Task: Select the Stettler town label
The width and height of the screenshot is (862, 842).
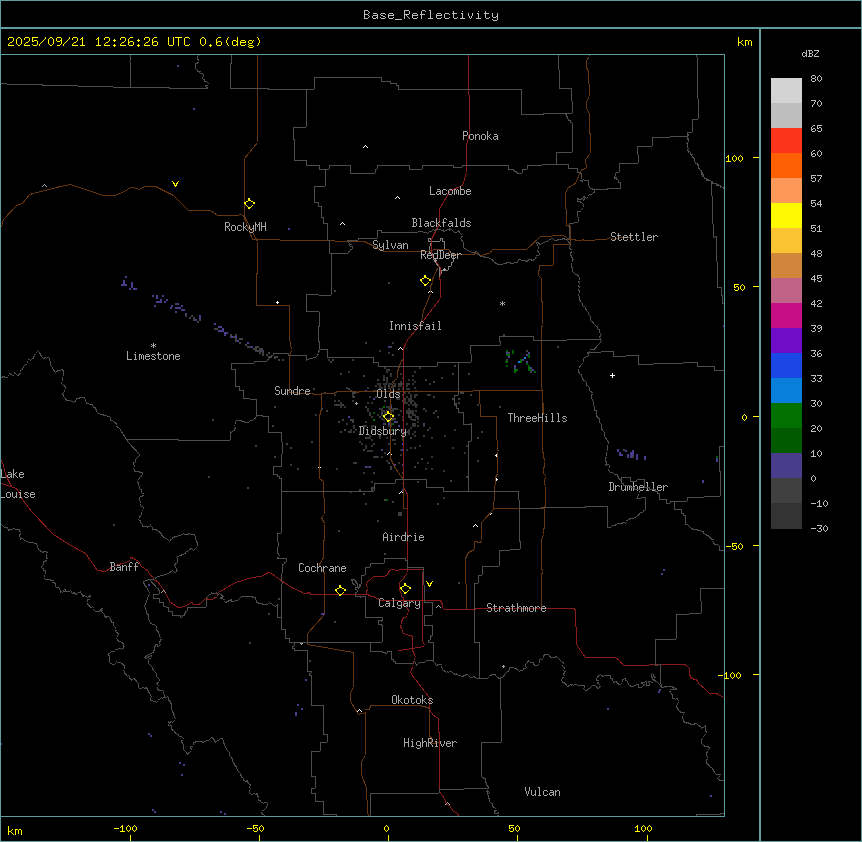Action: pyautogui.click(x=634, y=237)
